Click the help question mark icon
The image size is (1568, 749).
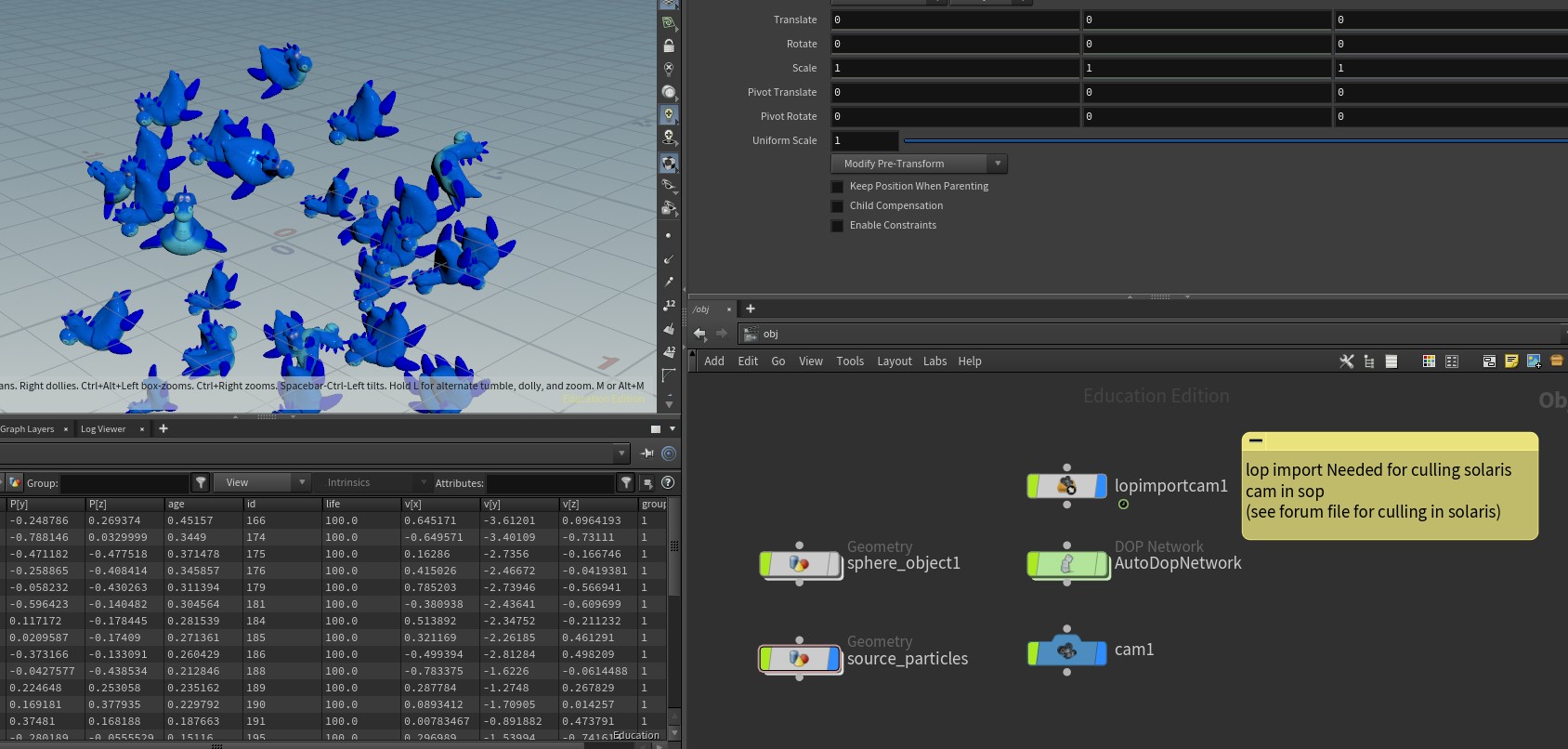click(667, 482)
